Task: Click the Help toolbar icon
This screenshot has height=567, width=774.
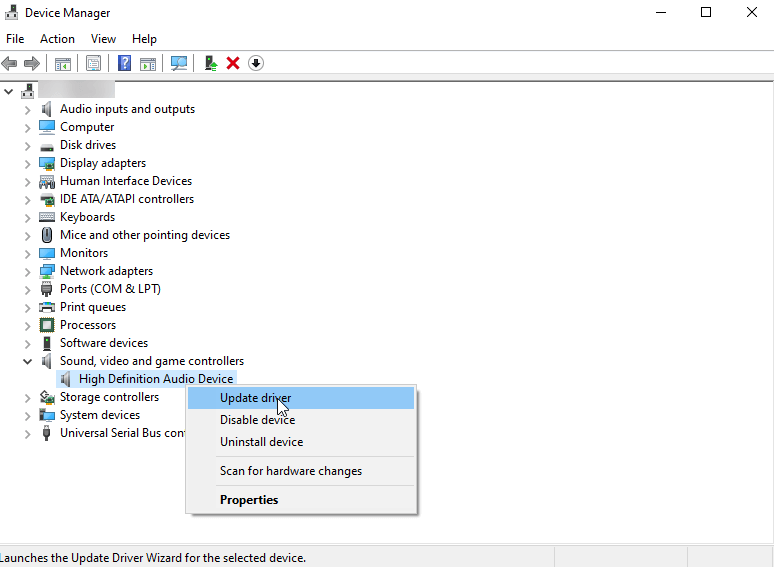Action: pos(124,63)
